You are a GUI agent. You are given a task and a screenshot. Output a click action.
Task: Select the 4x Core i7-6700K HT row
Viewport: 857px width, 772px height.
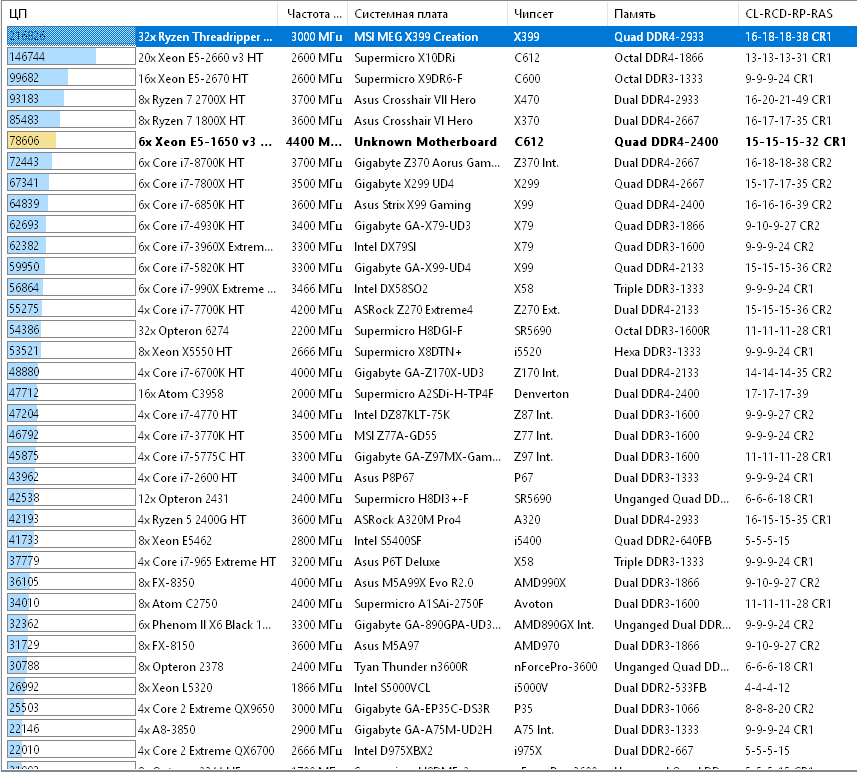coord(432,372)
